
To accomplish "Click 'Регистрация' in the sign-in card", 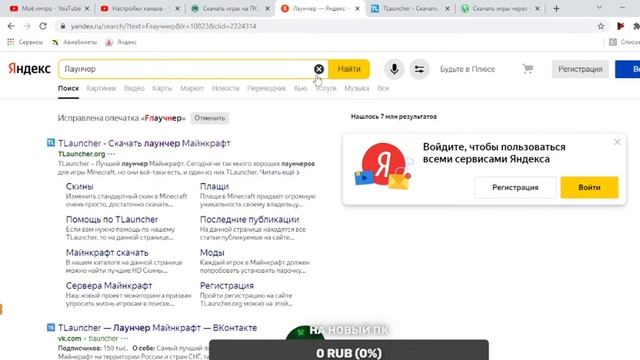I will pyautogui.click(x=515, y=187).
